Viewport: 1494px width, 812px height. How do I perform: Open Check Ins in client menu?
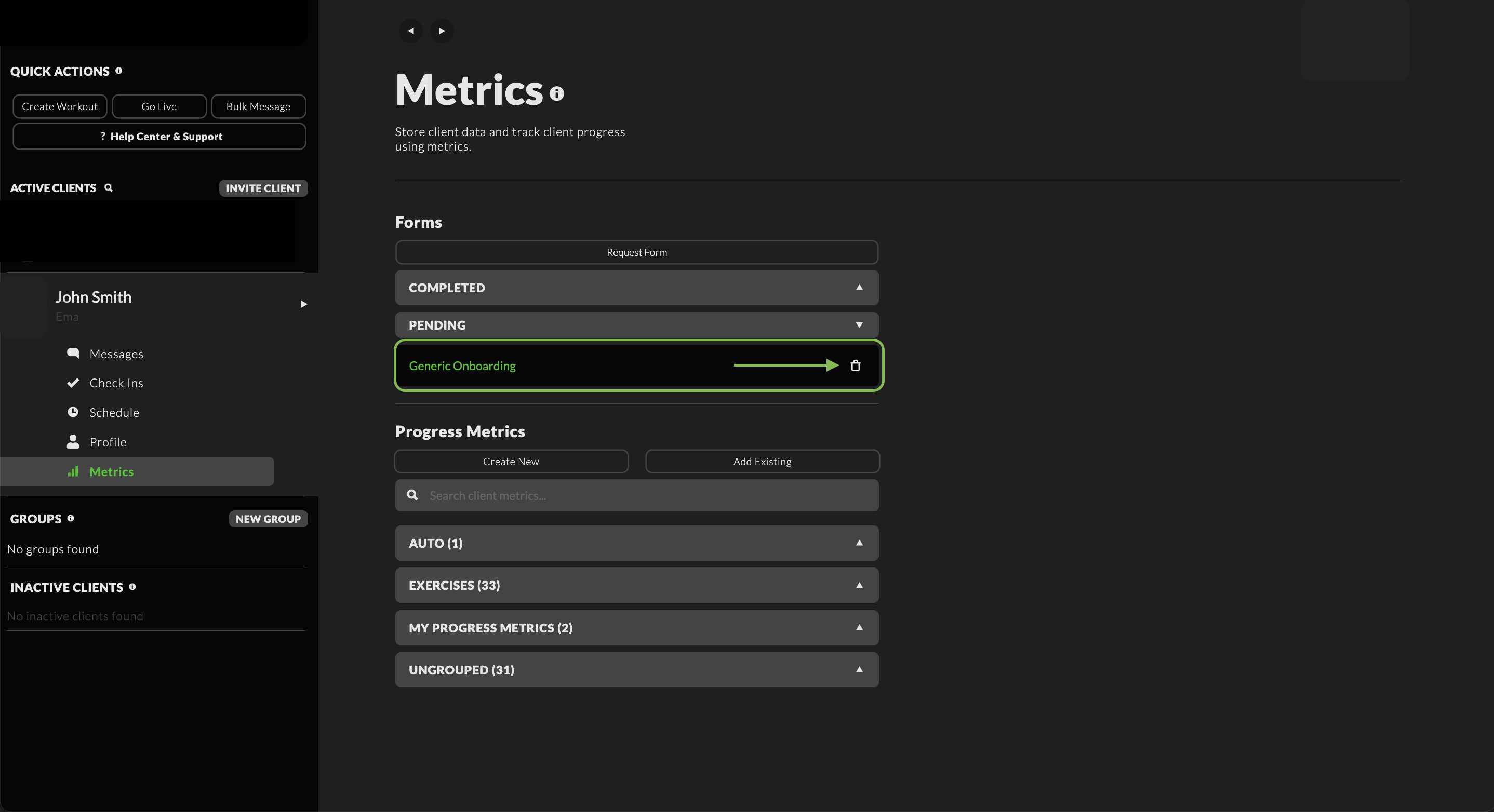click(116, 383)
